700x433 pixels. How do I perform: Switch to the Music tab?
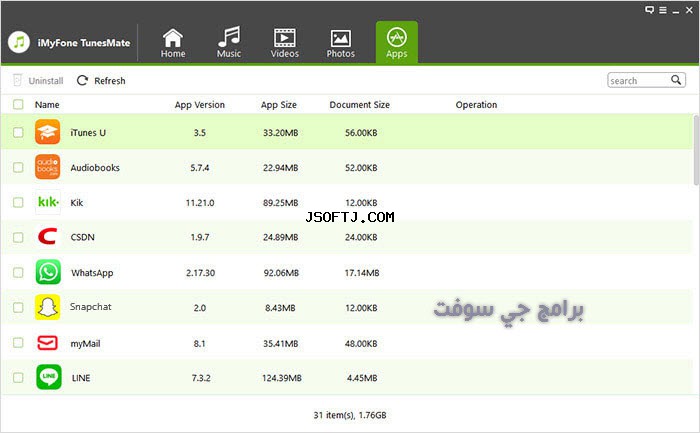point(229,43)
